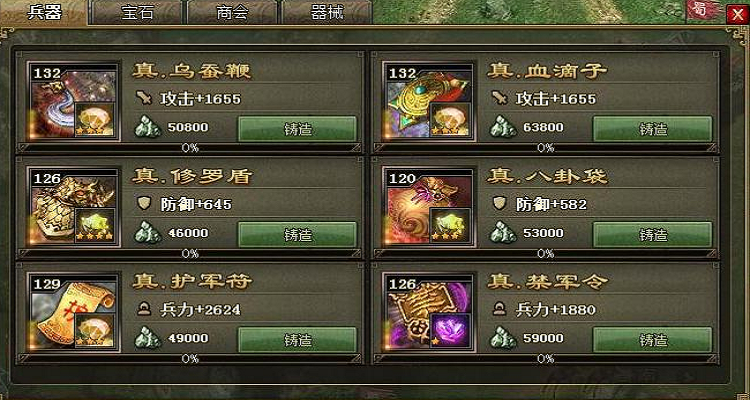
Task: Click the green gem socket on 真.修罗盾
Action: [95, 225]
